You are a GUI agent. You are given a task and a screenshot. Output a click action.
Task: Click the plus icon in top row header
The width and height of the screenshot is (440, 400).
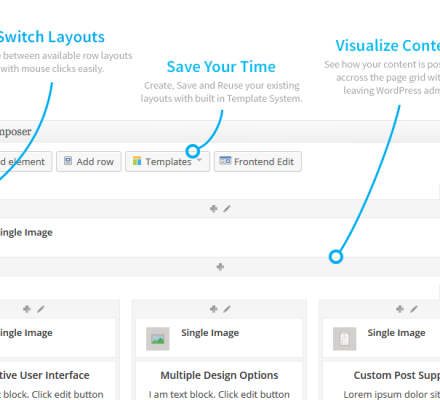click(214, 209)
